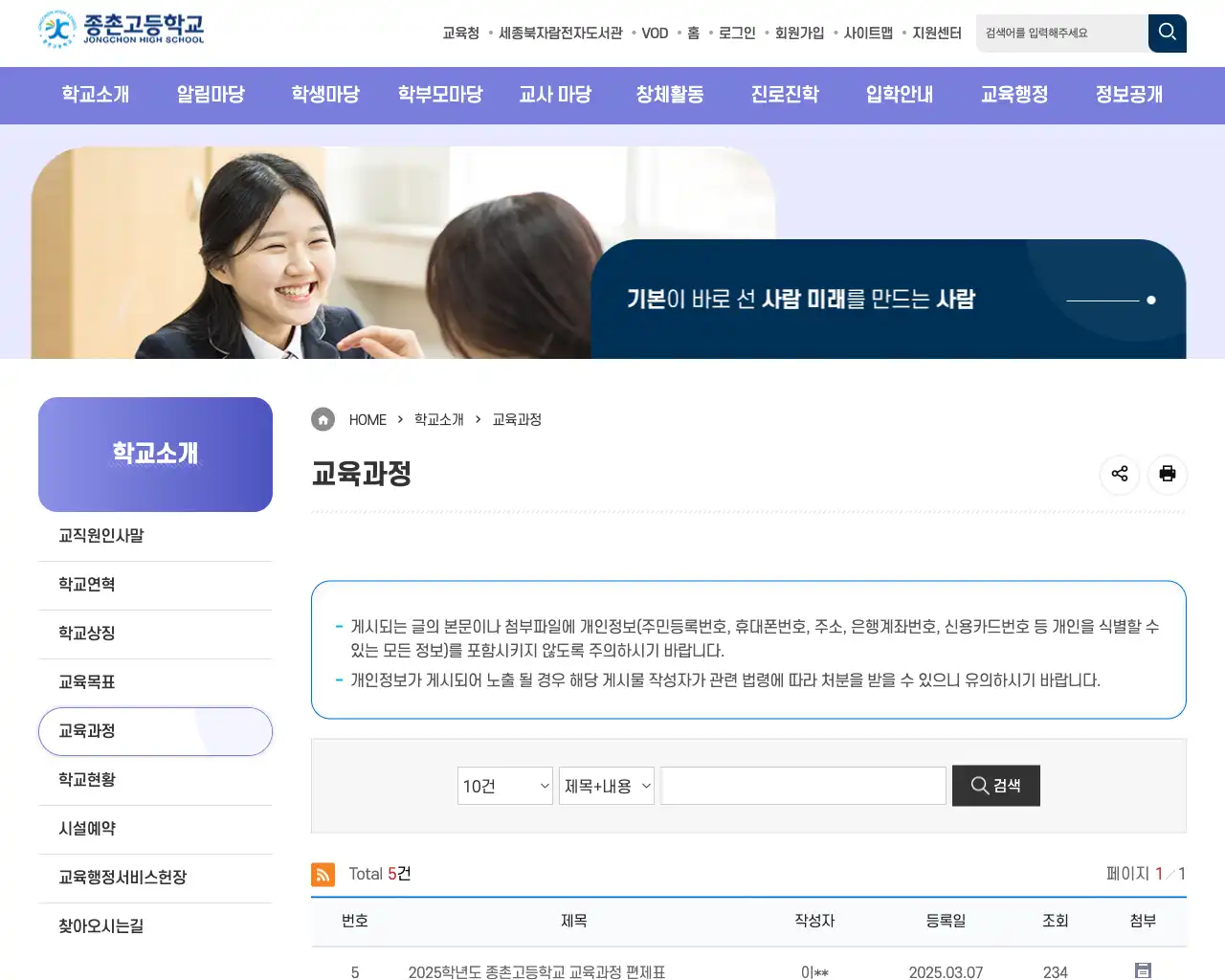Image resolution: width=1225 pixels, height=980 pixels.
Task: Select 교육과정 in sidebar
Action: coord(155,731)
